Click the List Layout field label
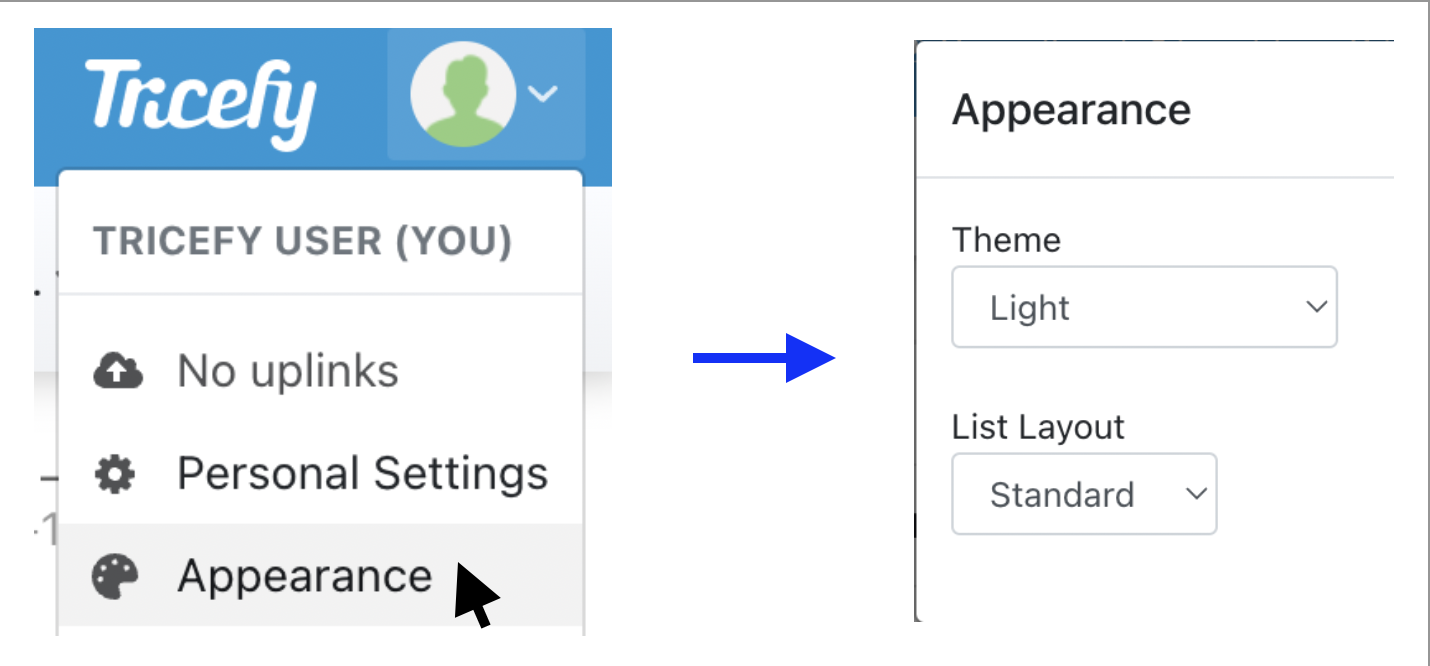Screen dimensions: 1430x666 [1038, 427]
